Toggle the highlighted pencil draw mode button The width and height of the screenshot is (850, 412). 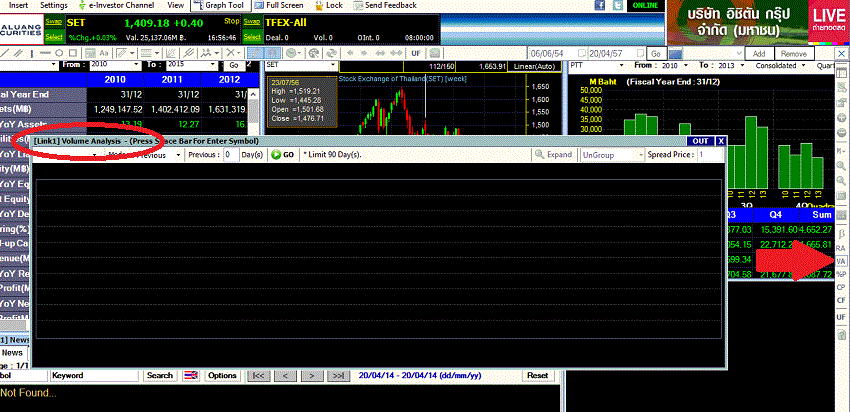[255, 53]
